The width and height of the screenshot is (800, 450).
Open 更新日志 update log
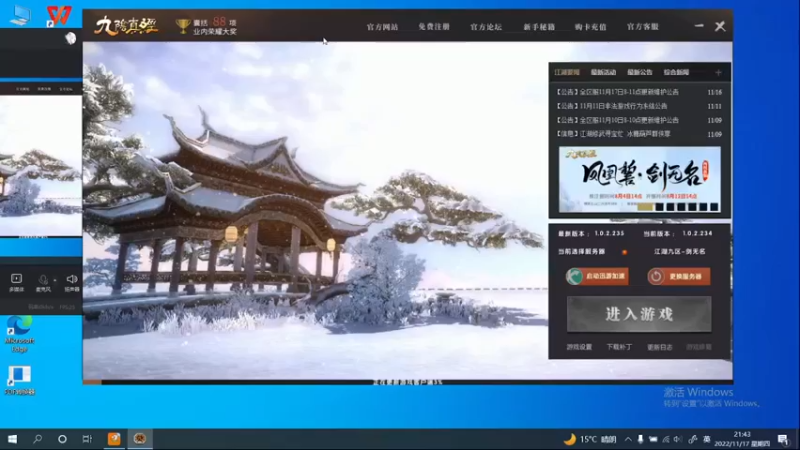(x=660, y=347)
